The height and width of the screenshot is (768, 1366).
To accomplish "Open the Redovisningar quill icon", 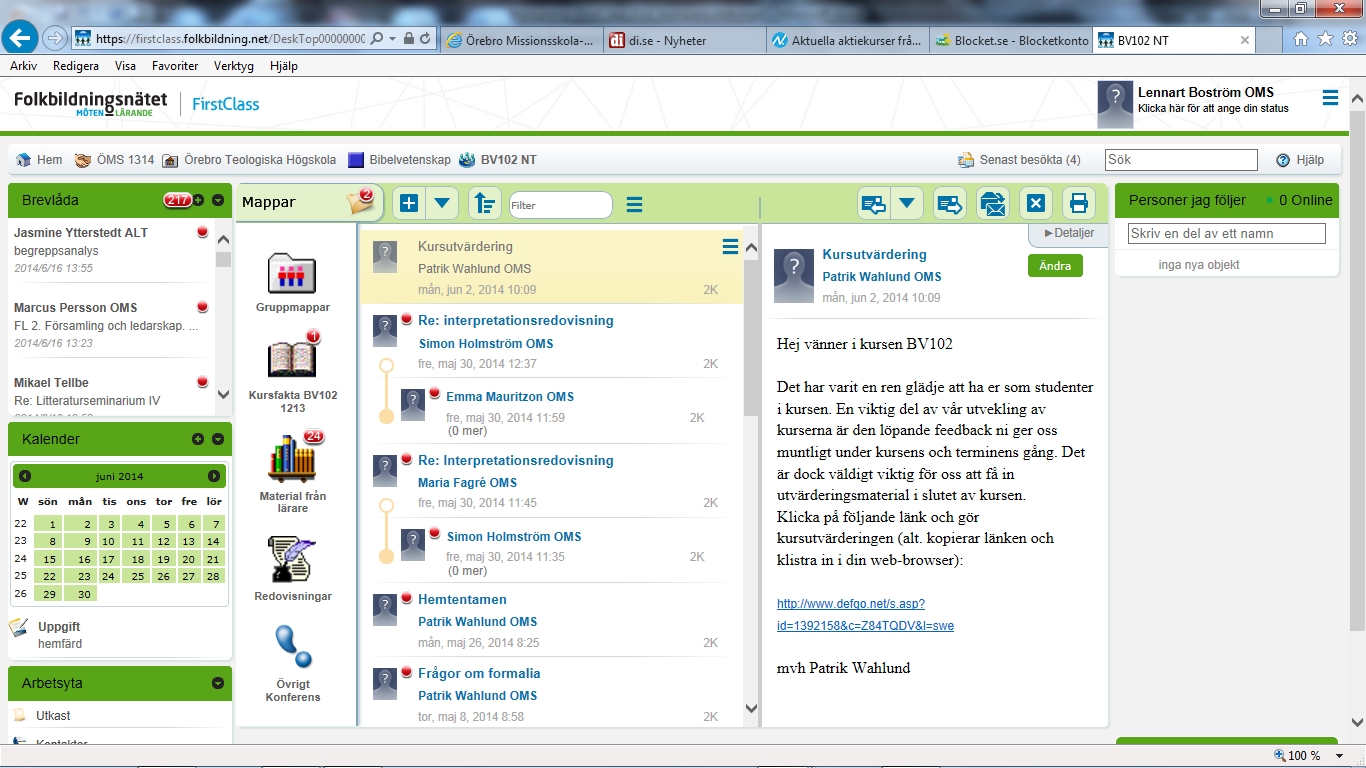I will [x=292, y=559].
